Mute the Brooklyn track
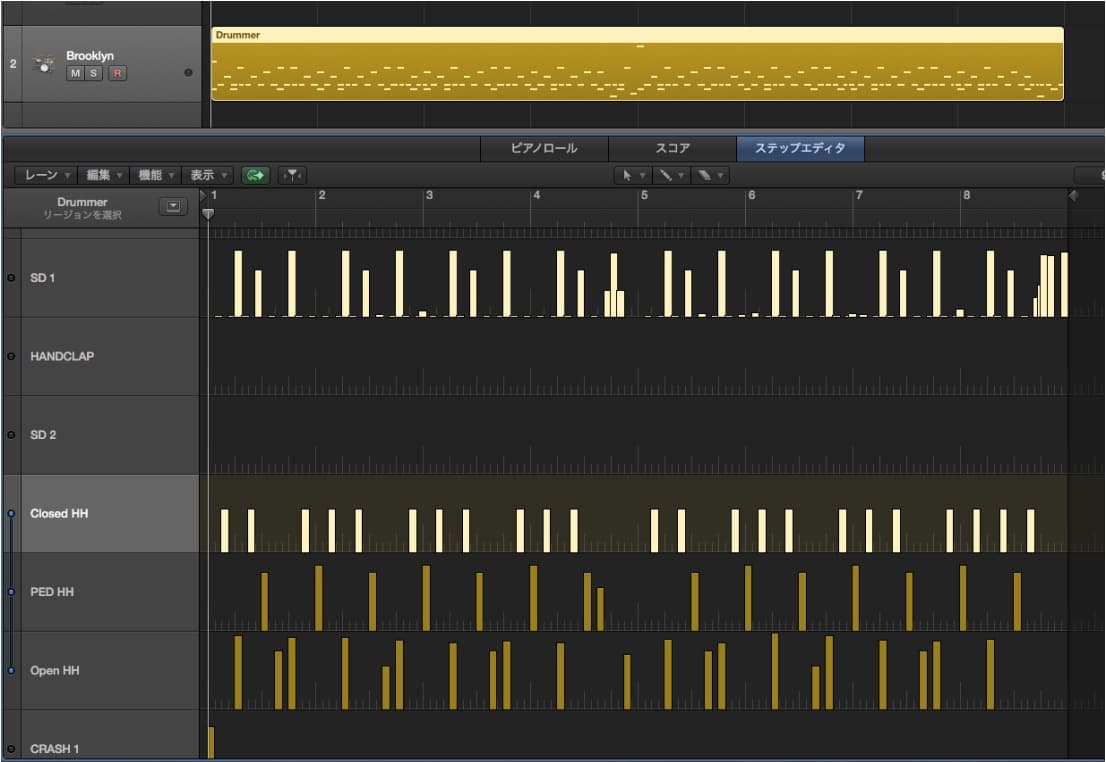Viewport: 1106px width, 762px height. tap(75, 73)
